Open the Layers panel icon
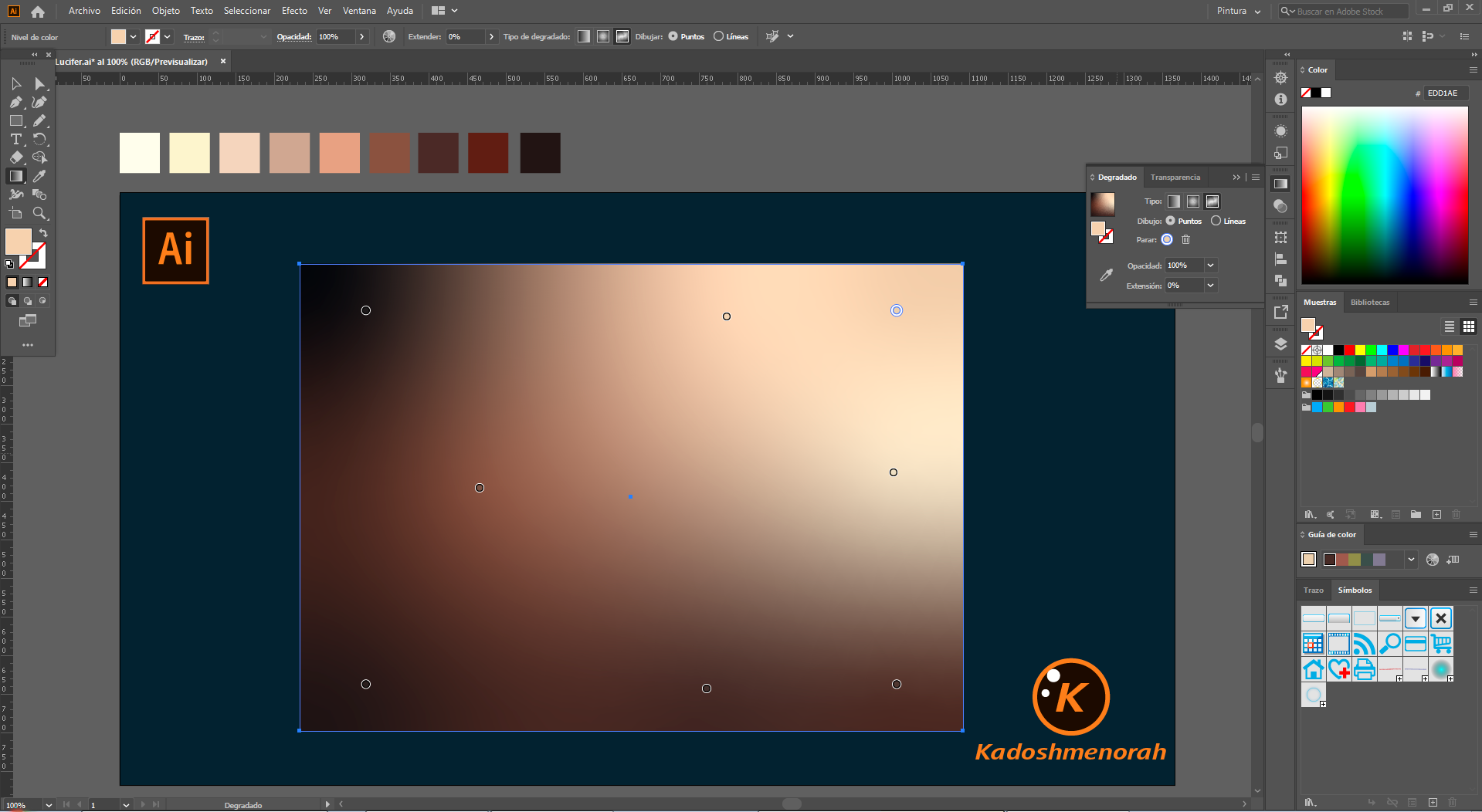Screen dimensions: 1482x812 click(1280, 344)
